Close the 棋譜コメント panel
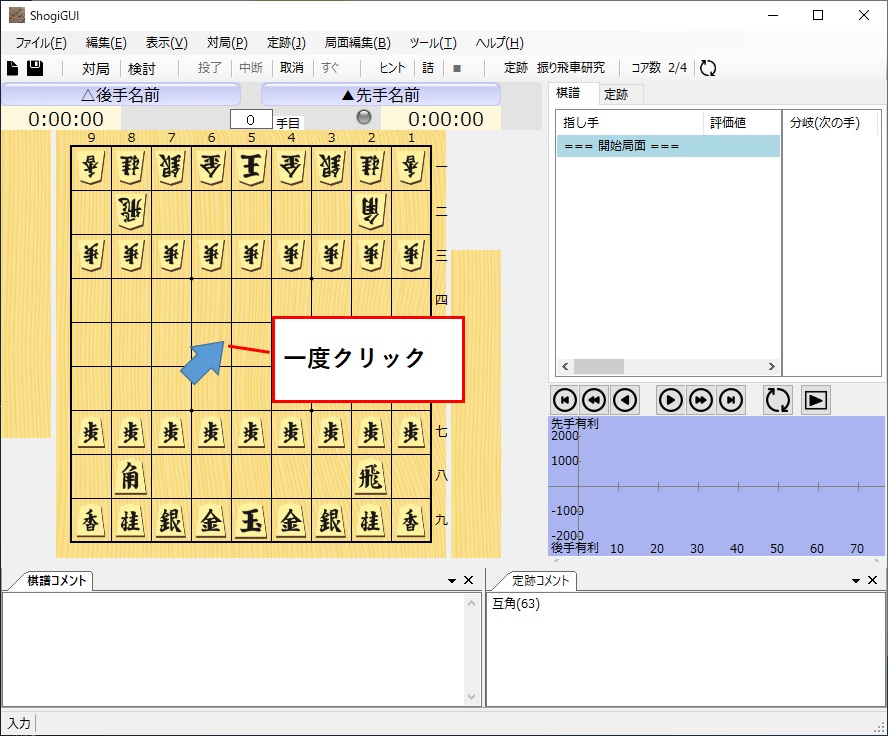This screenshot has height=736, width=888. [468, 580]
